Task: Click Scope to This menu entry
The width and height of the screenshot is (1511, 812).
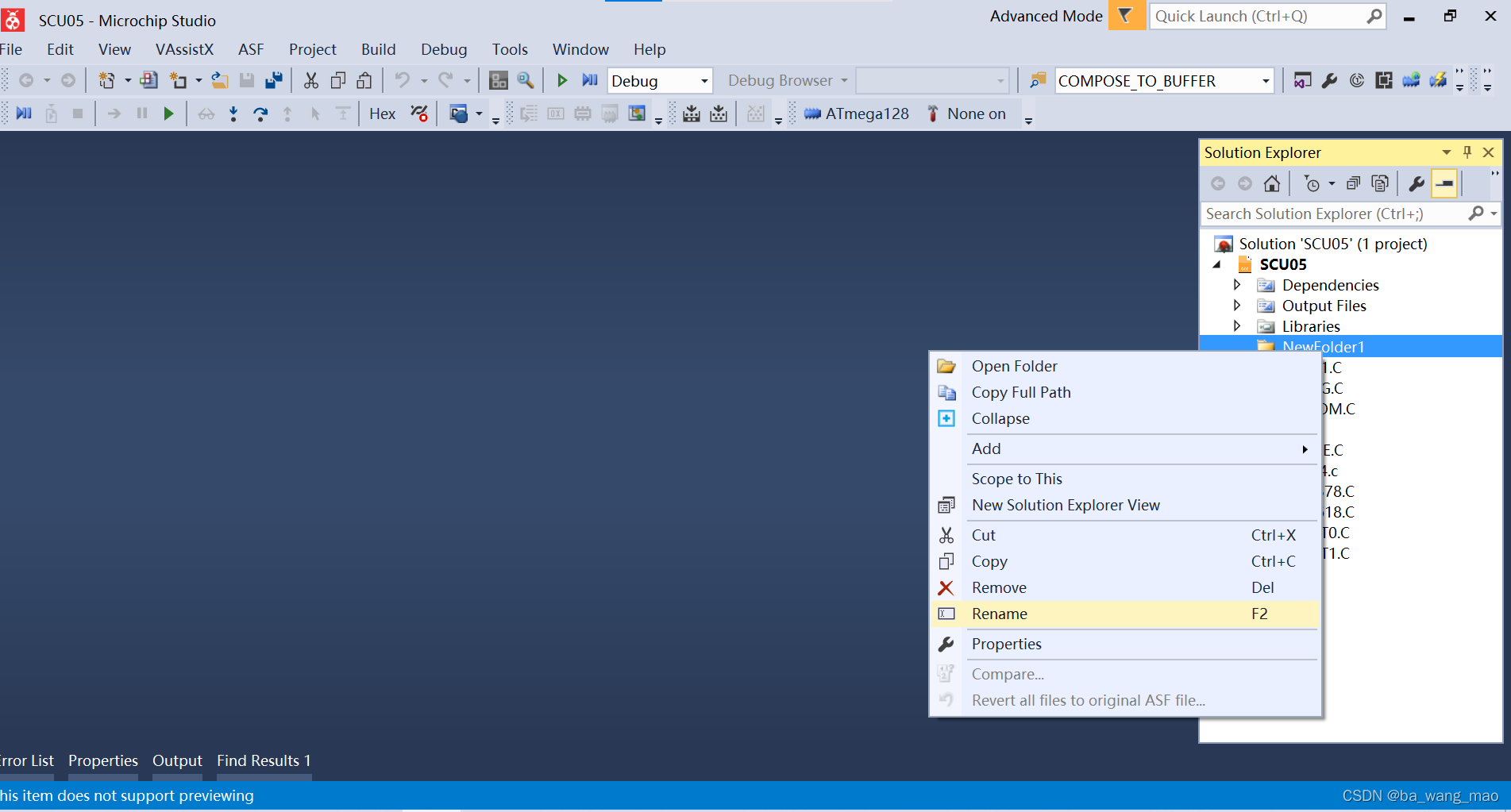Action: click(x=1124, y=479)
